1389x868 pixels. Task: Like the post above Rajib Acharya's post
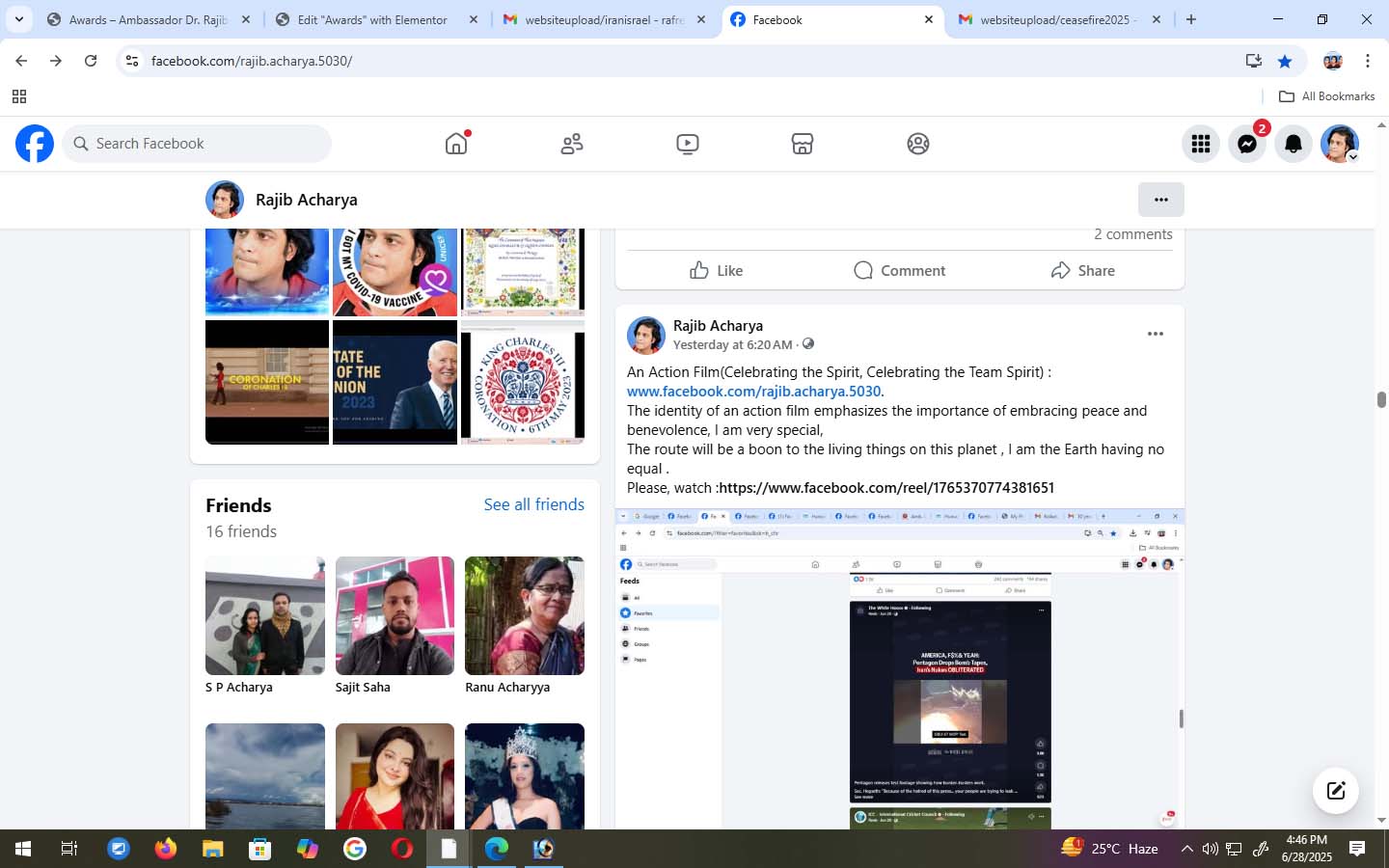pos(717,271)
